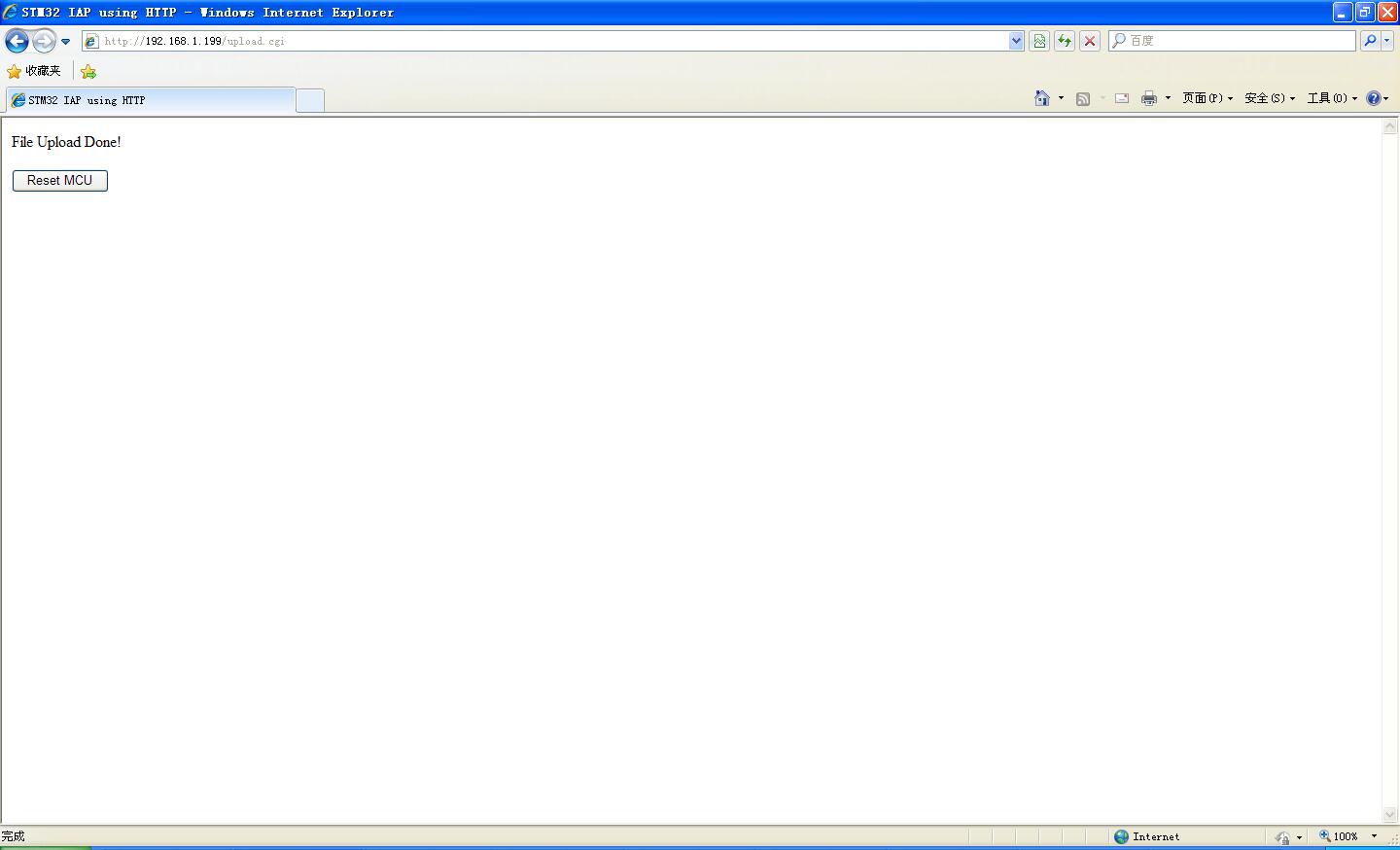The width and height of the screenshot is (1400, 850).
Task: Click the File Upload Done! text
Action: (66, 142)
